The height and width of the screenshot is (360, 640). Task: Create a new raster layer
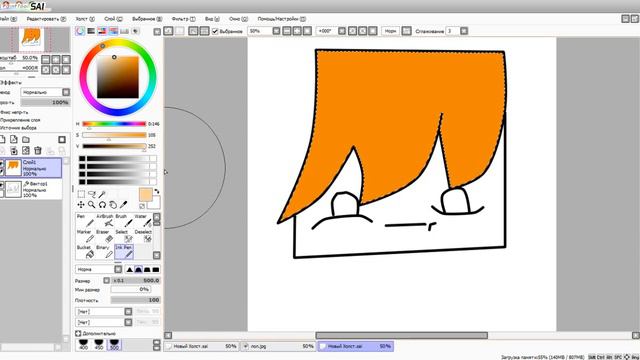click(x=3, y=140)
